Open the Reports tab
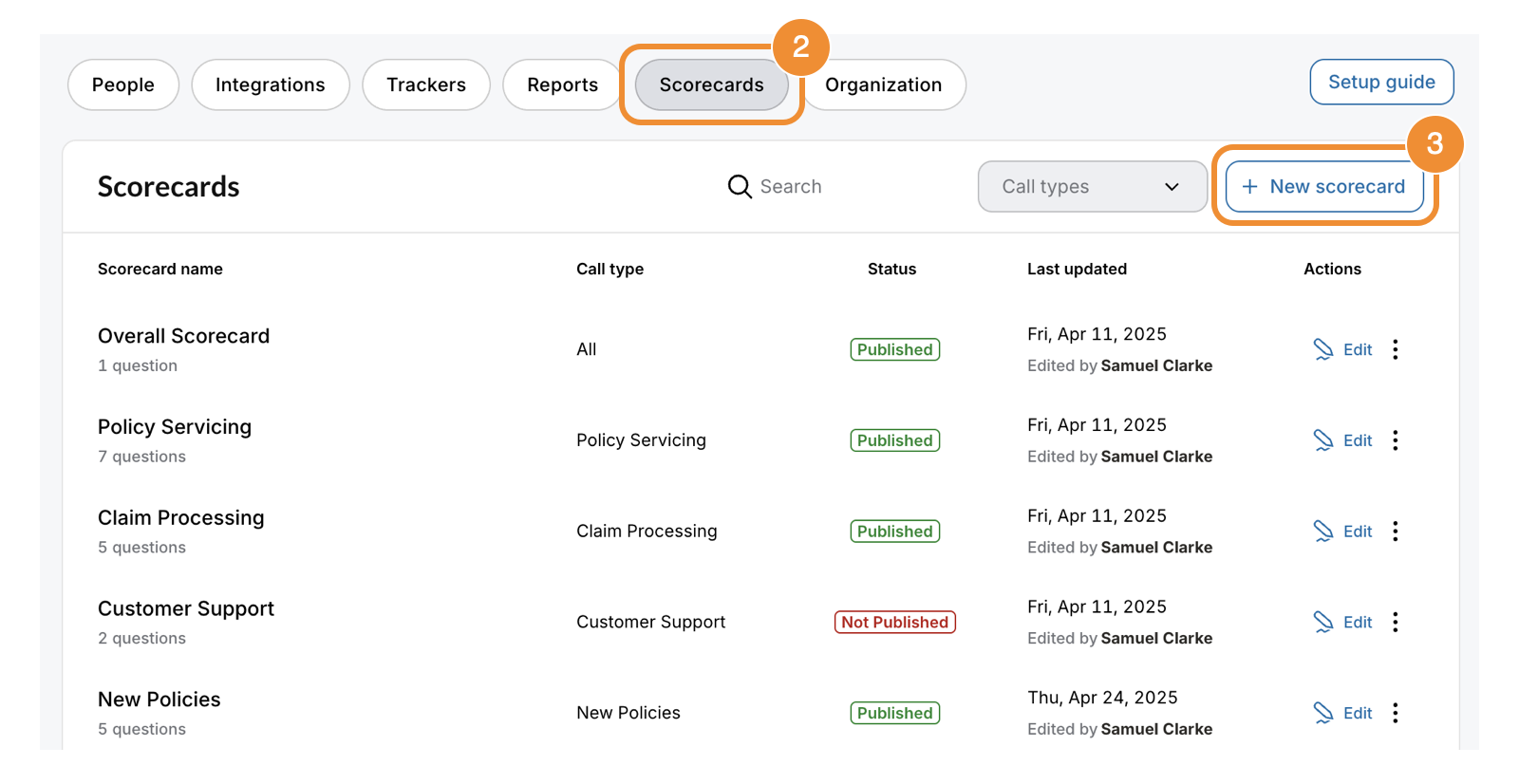 (562, 85)
